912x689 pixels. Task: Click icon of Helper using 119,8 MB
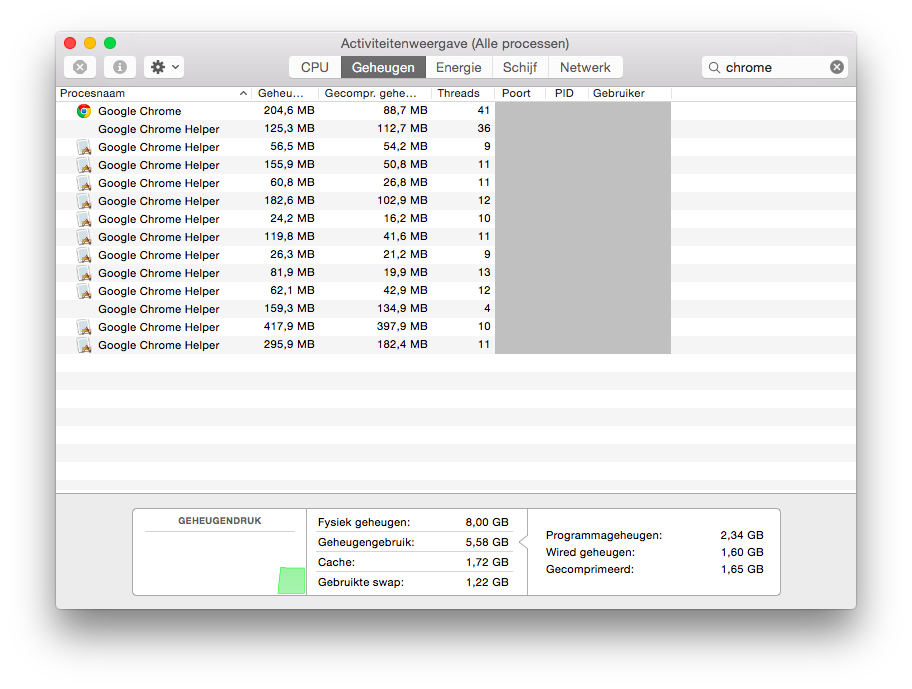(x=84, y=237)
